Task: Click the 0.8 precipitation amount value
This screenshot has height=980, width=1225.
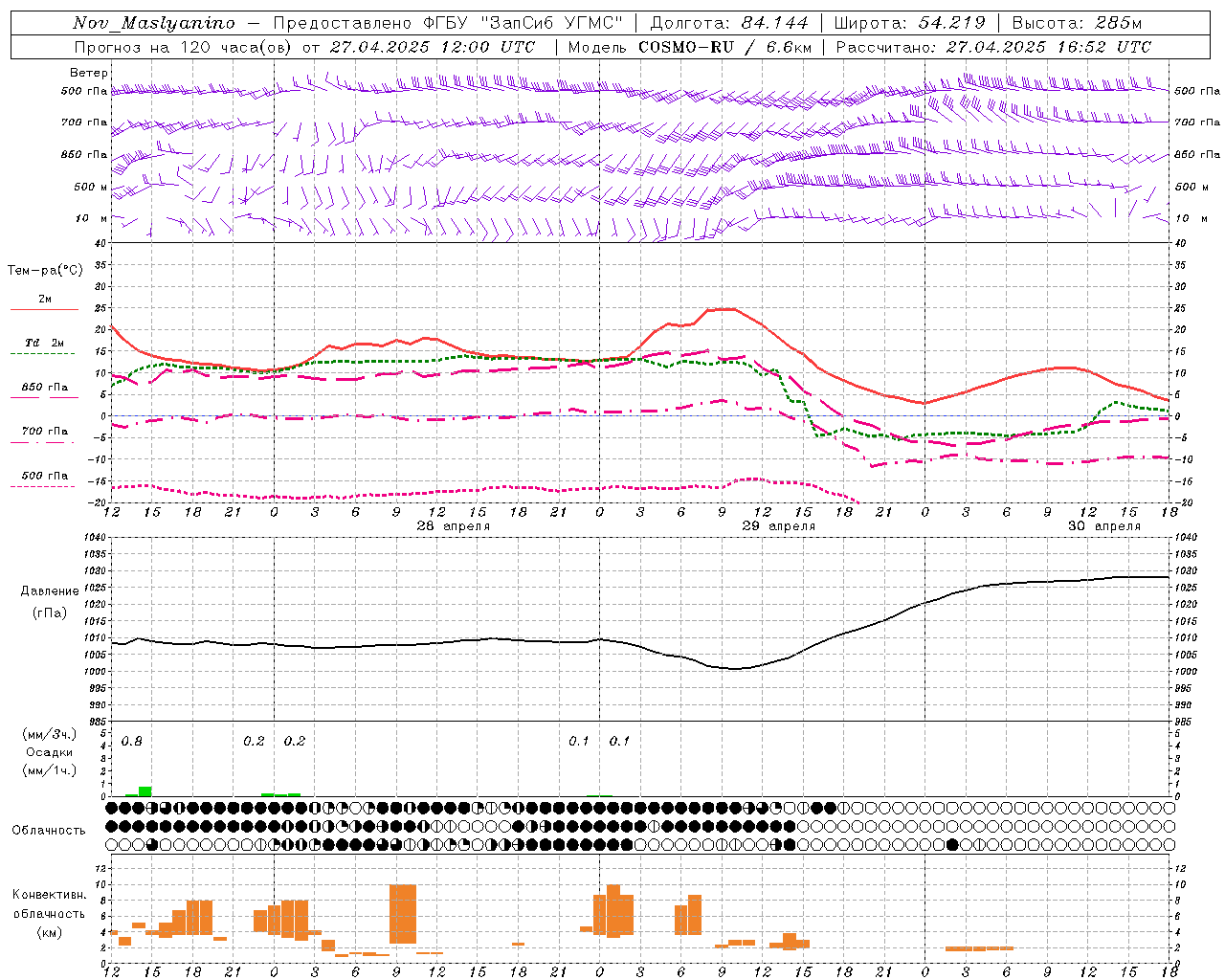Action: pos(132,741)
